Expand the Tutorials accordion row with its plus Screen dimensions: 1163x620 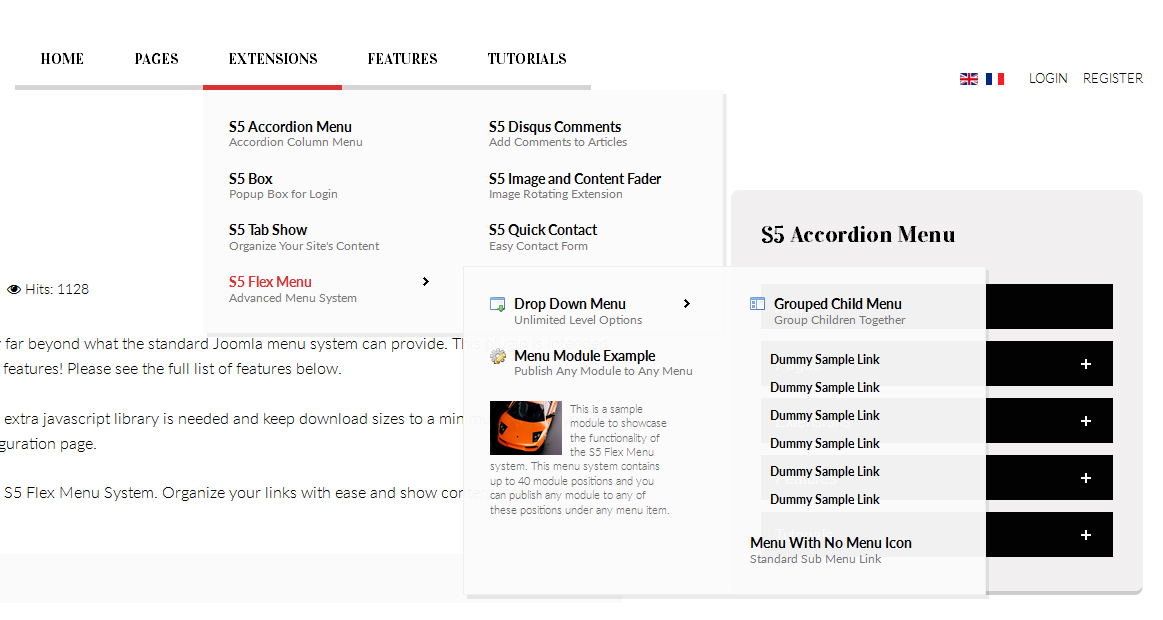pos(1086,535)
